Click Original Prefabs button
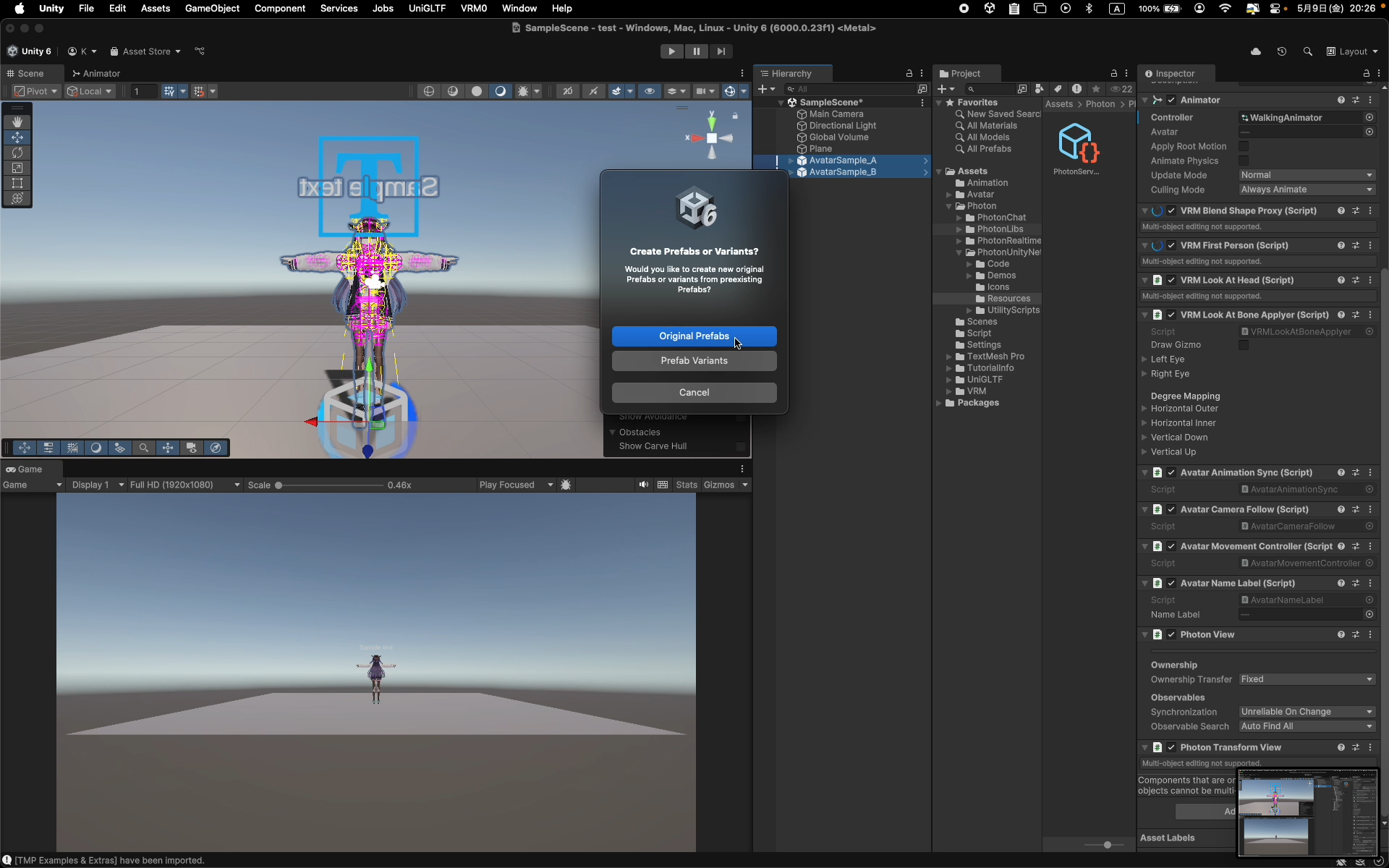Screen dimensions: 1389x868 coord(694,336)
